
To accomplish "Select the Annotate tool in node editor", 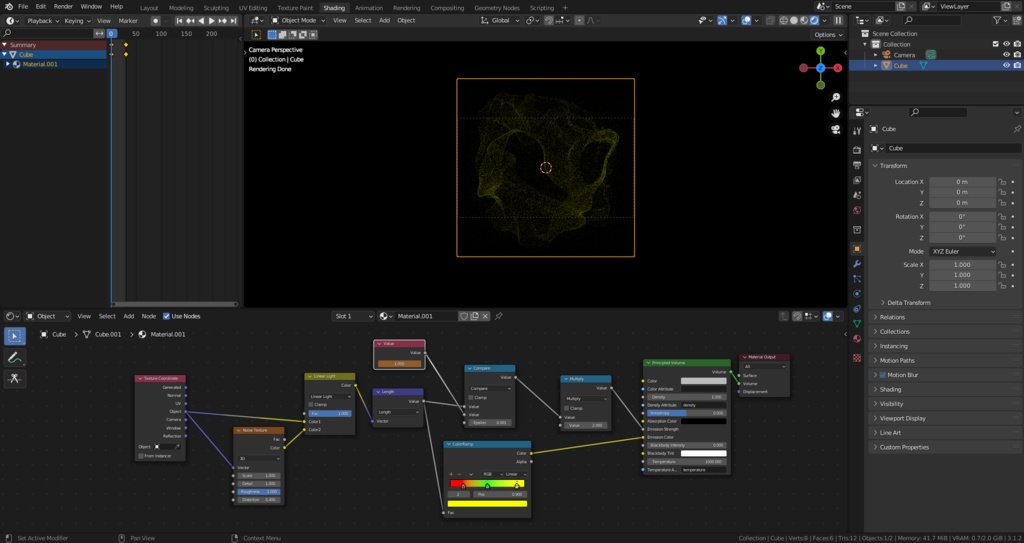I will pyautogui.click(x=14, y=357).
